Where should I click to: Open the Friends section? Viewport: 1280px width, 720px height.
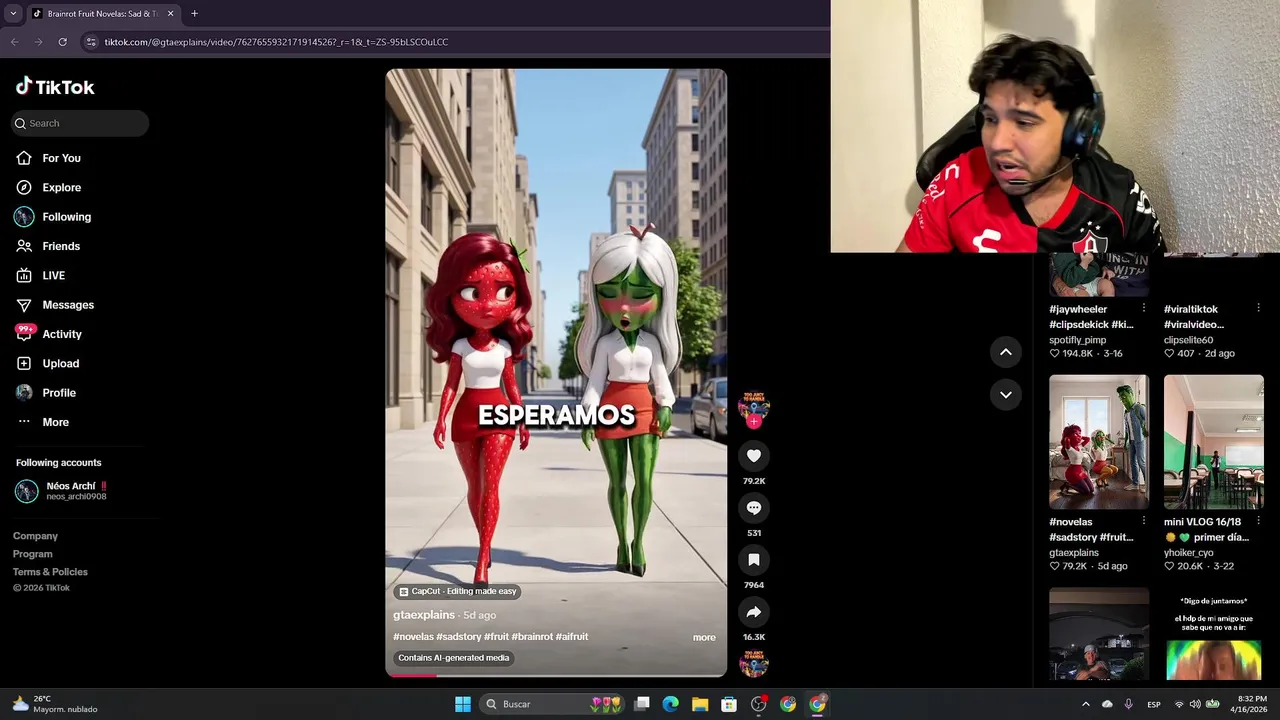pos(60,246)
